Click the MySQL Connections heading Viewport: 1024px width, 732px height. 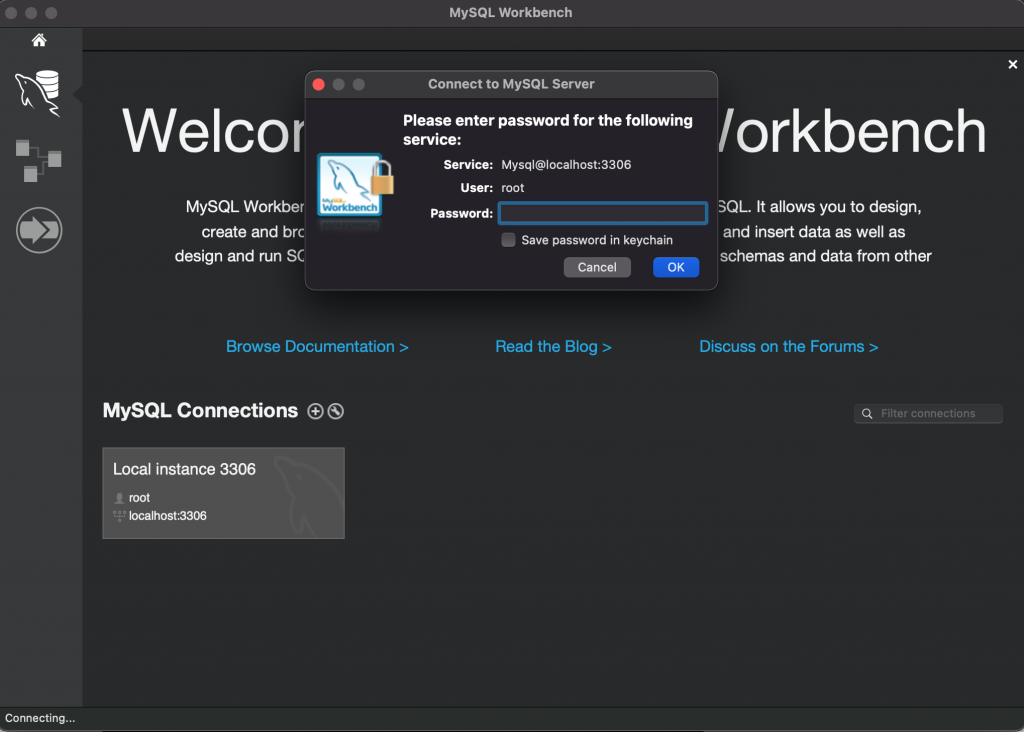pyautogui.click(x=200, y=410)
